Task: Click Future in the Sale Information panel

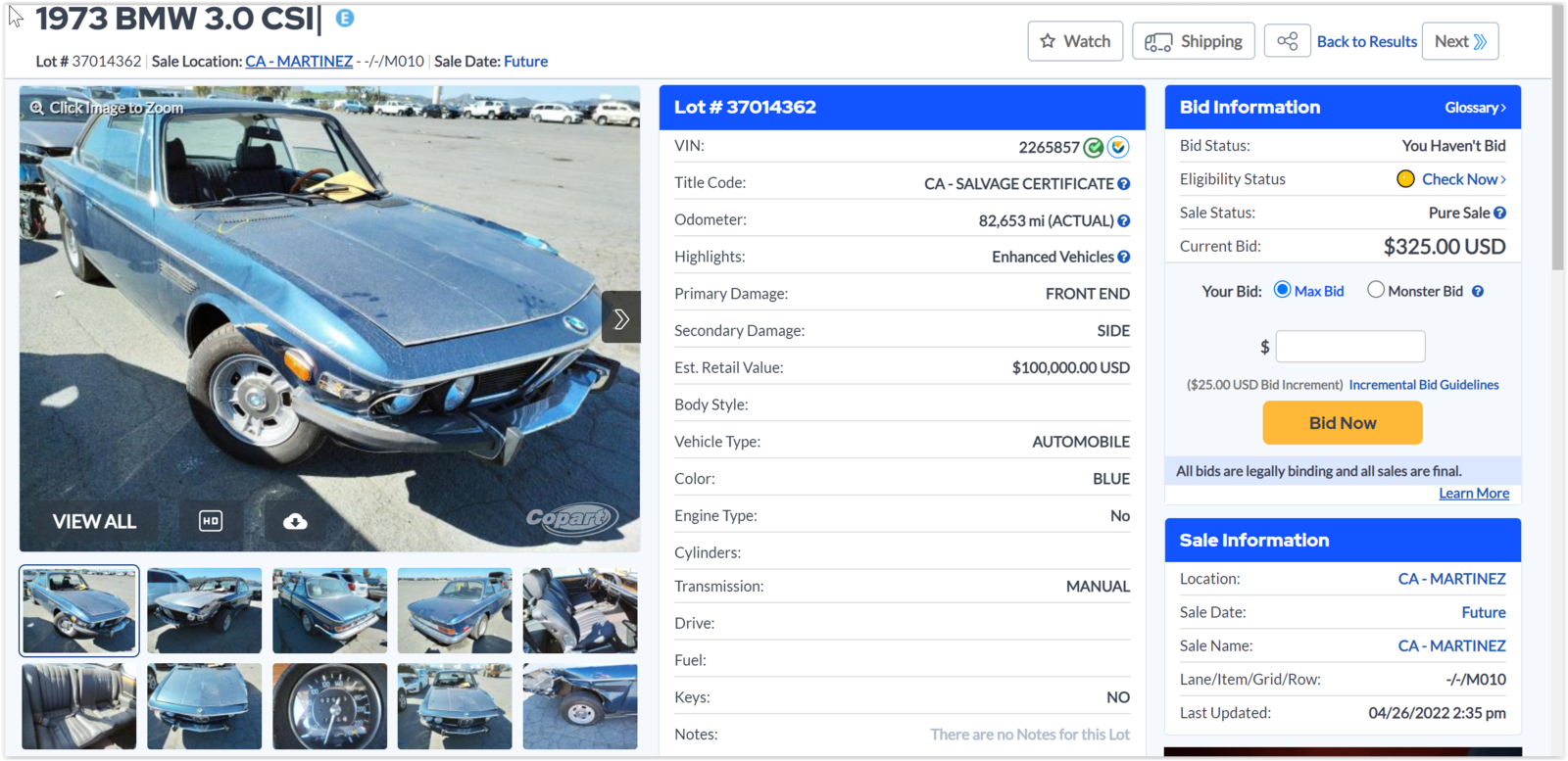Action: [1484, 612]
